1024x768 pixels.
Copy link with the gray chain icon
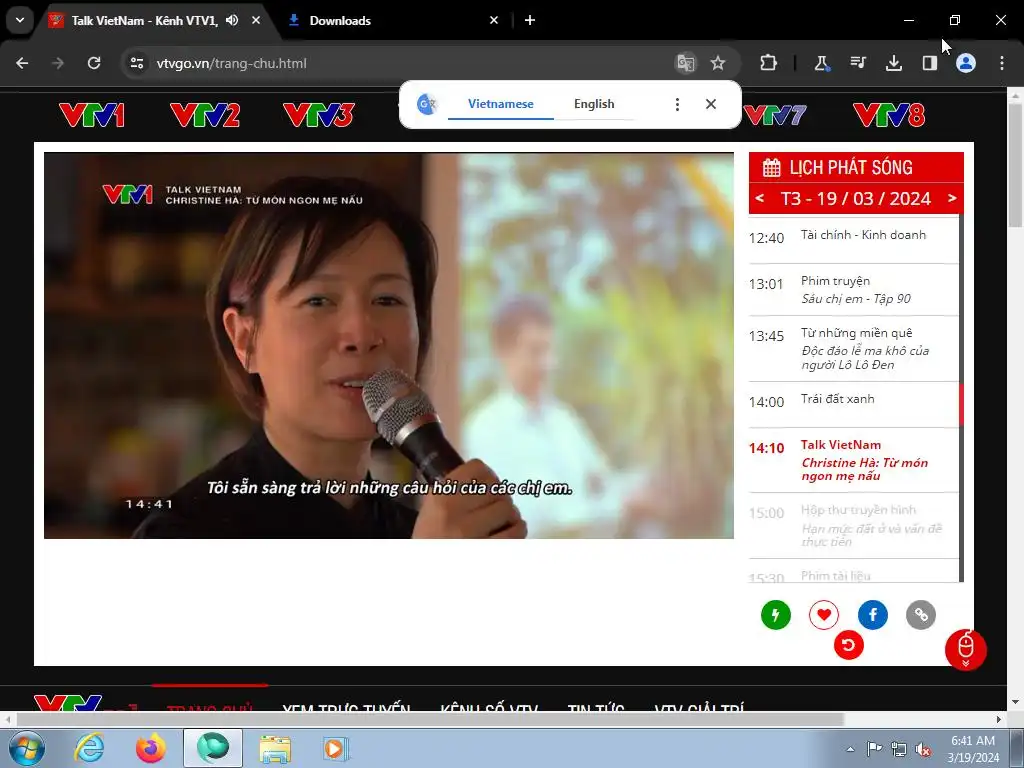point(921,615)
